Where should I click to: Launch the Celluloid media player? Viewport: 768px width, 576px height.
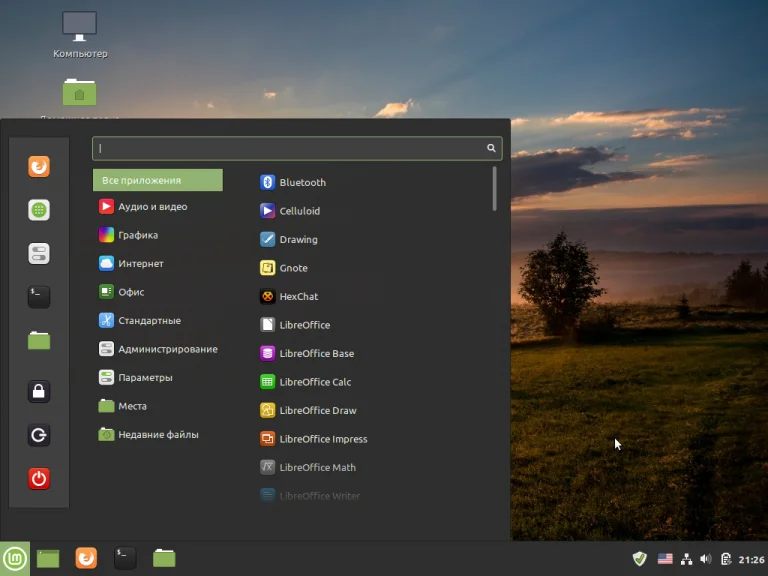[299, 211]
